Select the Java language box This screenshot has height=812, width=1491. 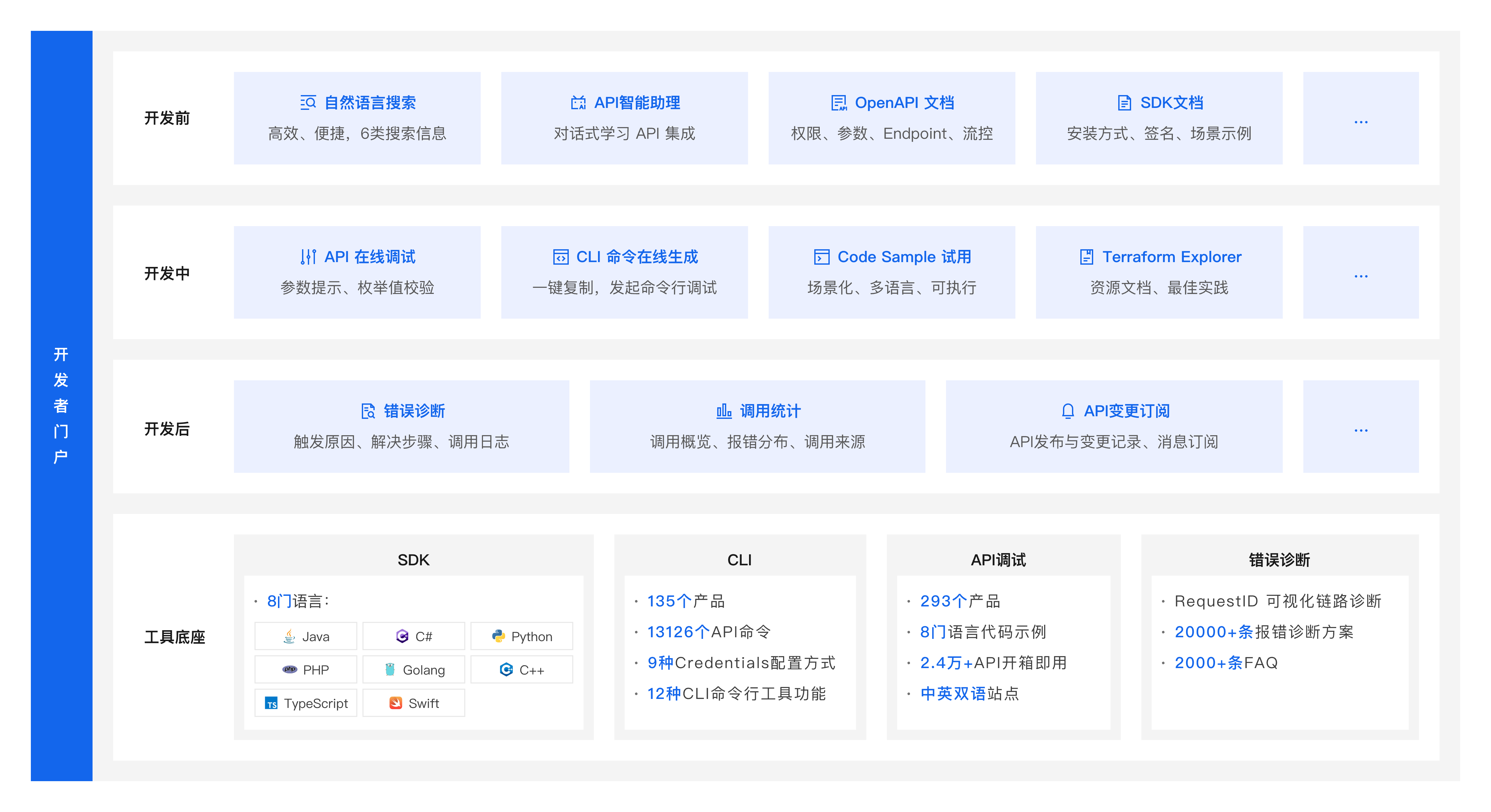pyautogui.click(x=306, y=636)
